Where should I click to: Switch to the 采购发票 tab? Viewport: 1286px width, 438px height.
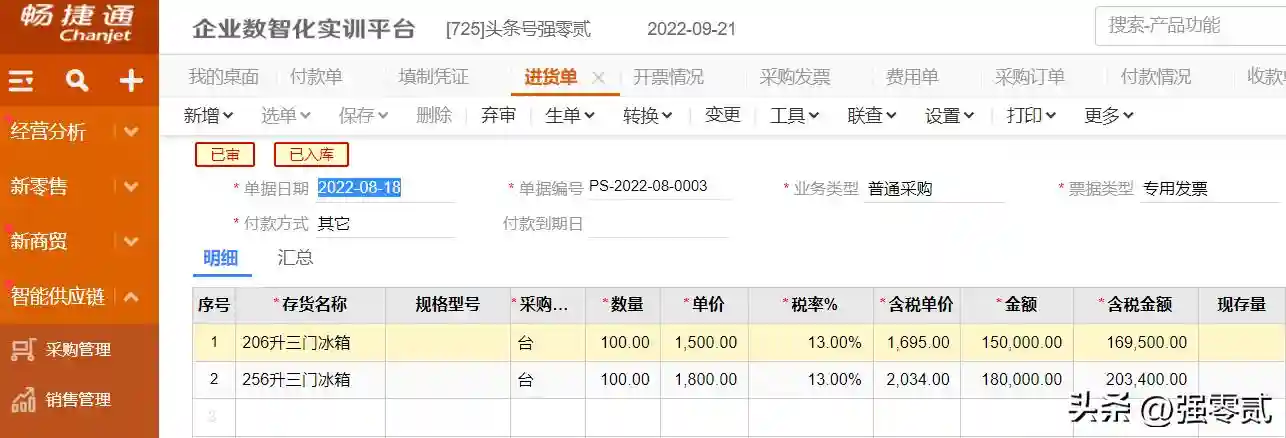click(795, 77)
